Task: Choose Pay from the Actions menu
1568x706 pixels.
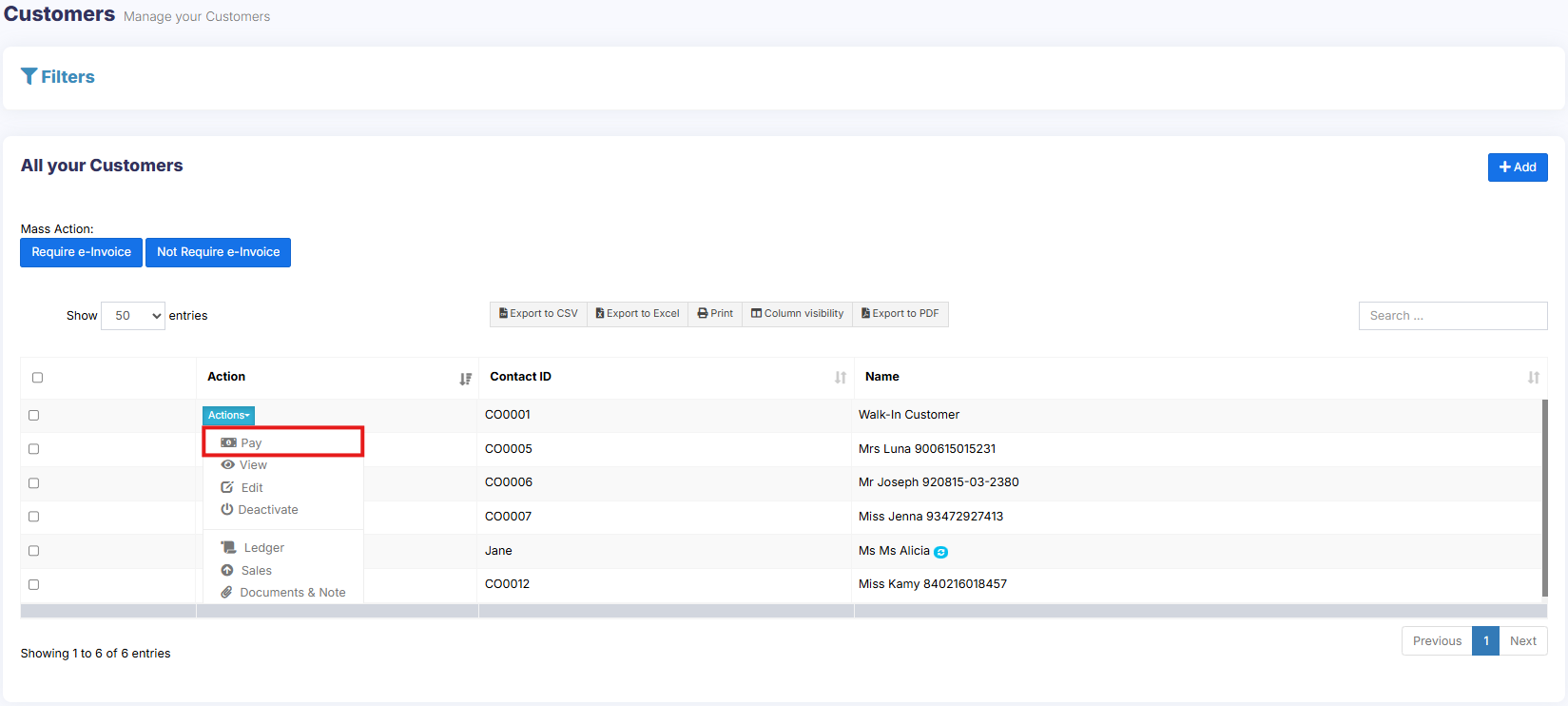Action: tap(251, 443)
